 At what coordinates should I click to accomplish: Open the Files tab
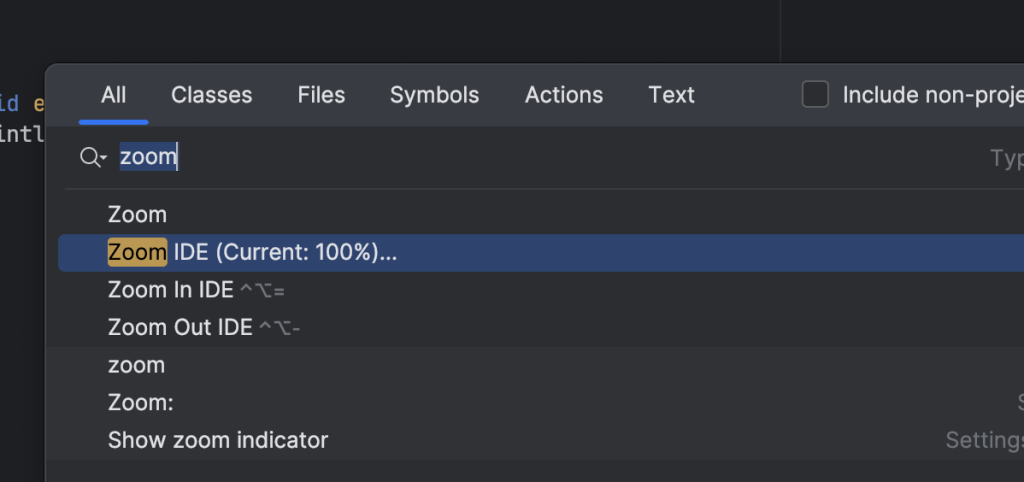tap(321, 95)
